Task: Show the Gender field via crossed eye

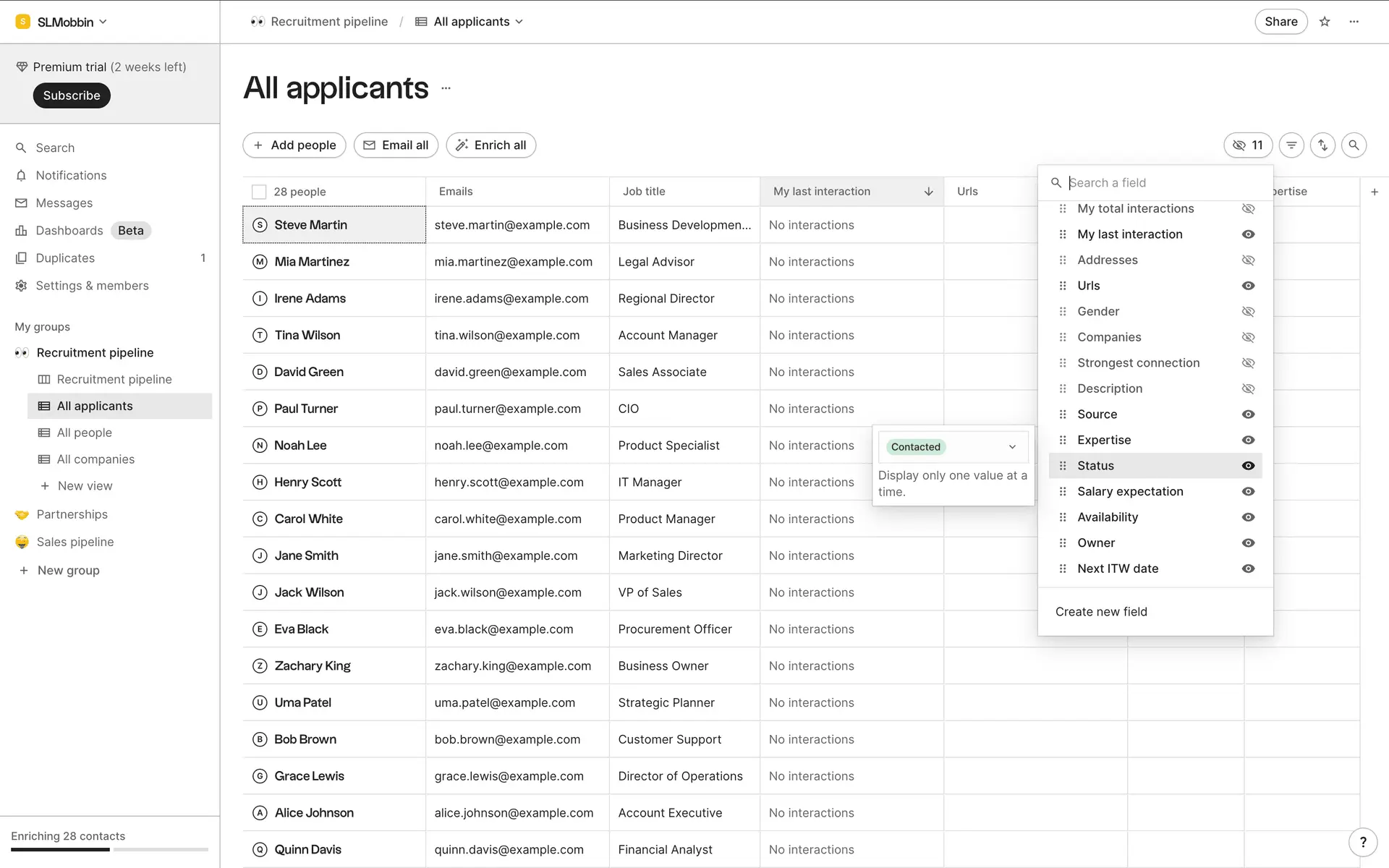Action: click(x=1248, y=312)
